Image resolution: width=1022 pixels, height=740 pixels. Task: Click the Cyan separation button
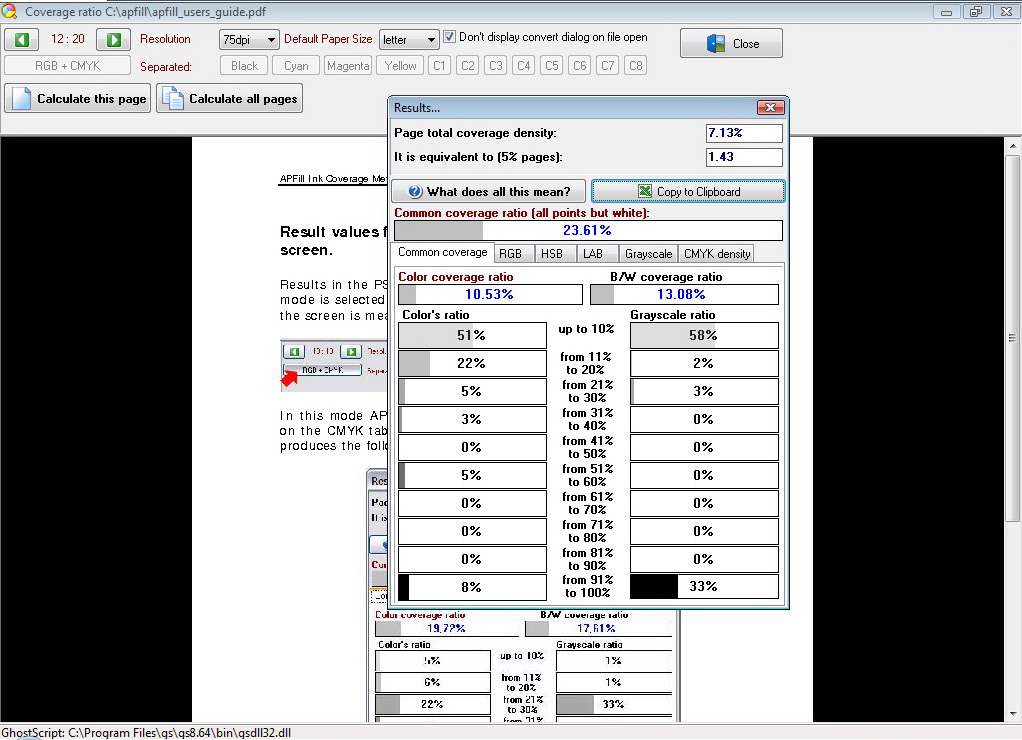coord(296,66)
